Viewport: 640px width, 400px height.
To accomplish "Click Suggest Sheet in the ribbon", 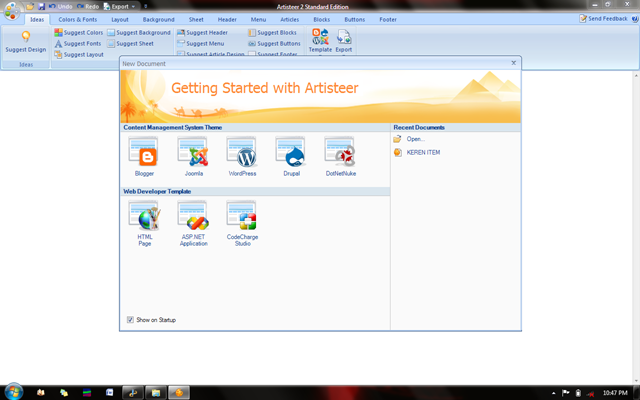I will 131,44.
